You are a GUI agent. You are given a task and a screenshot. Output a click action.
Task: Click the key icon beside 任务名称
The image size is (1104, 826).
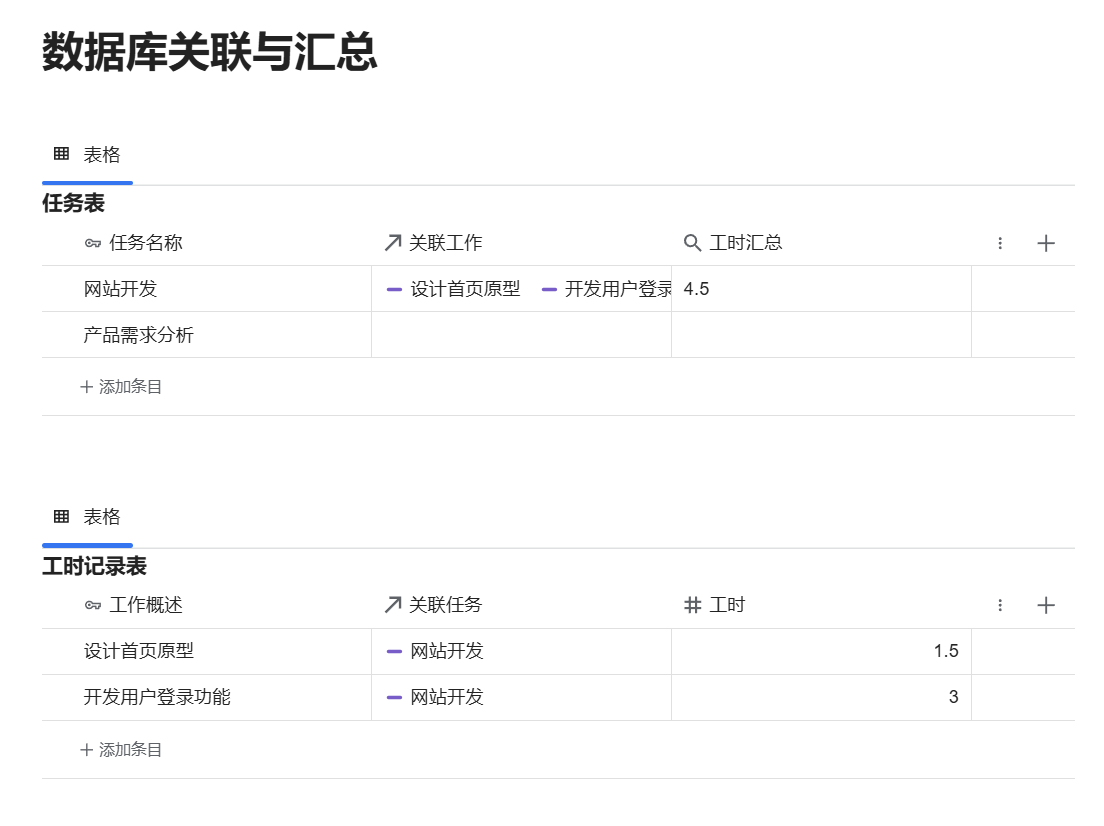93,243
